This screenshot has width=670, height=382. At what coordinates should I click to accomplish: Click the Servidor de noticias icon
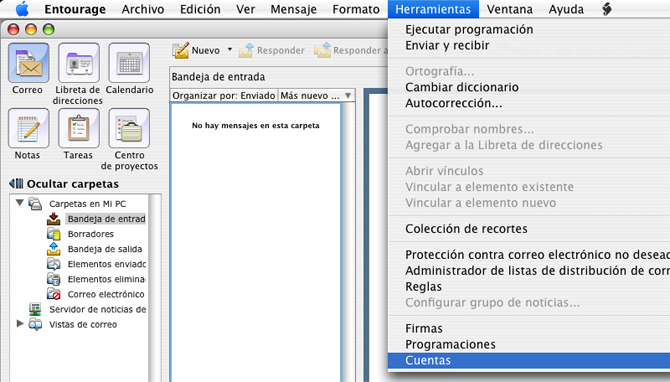[35, 309]
